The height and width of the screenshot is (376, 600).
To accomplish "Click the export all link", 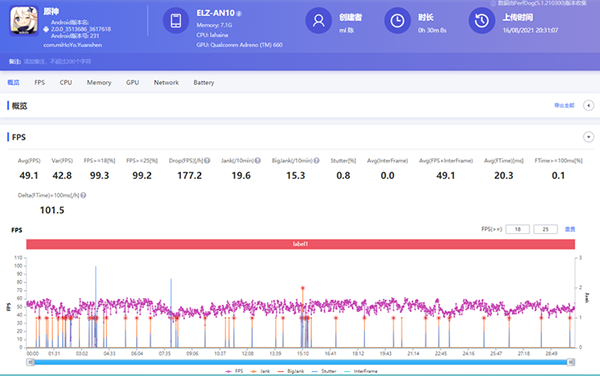I will (x=564, y=106).
